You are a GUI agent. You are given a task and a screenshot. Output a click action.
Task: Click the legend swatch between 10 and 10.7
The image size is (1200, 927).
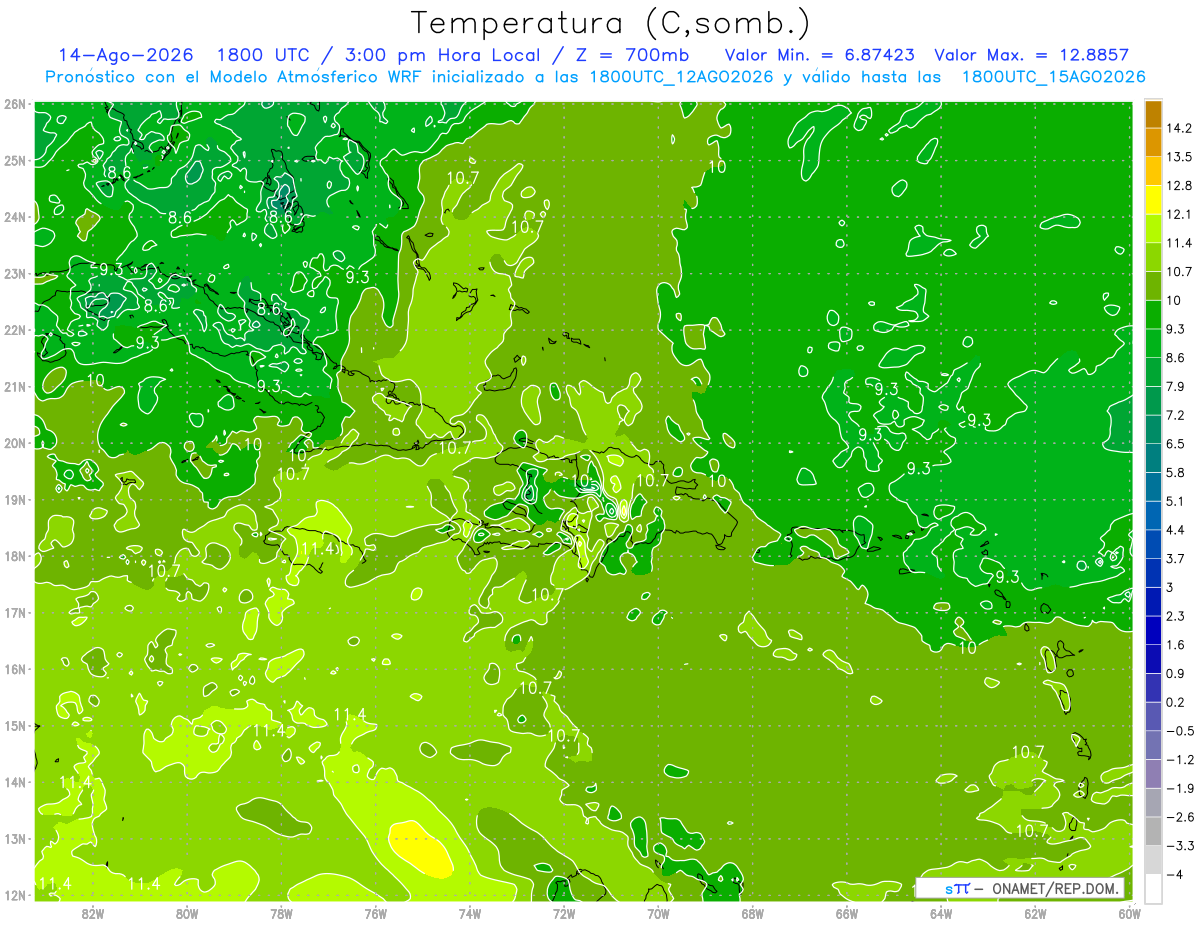tap(1153, 286)
